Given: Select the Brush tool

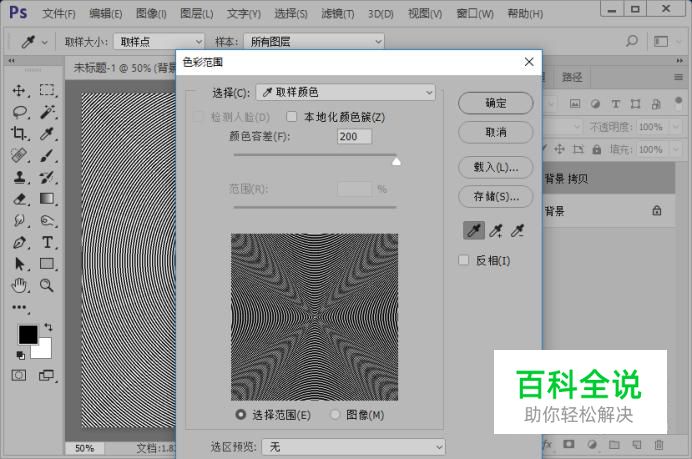Looking at the screenshot, I should pyautogui.click(x=46, y=155).
